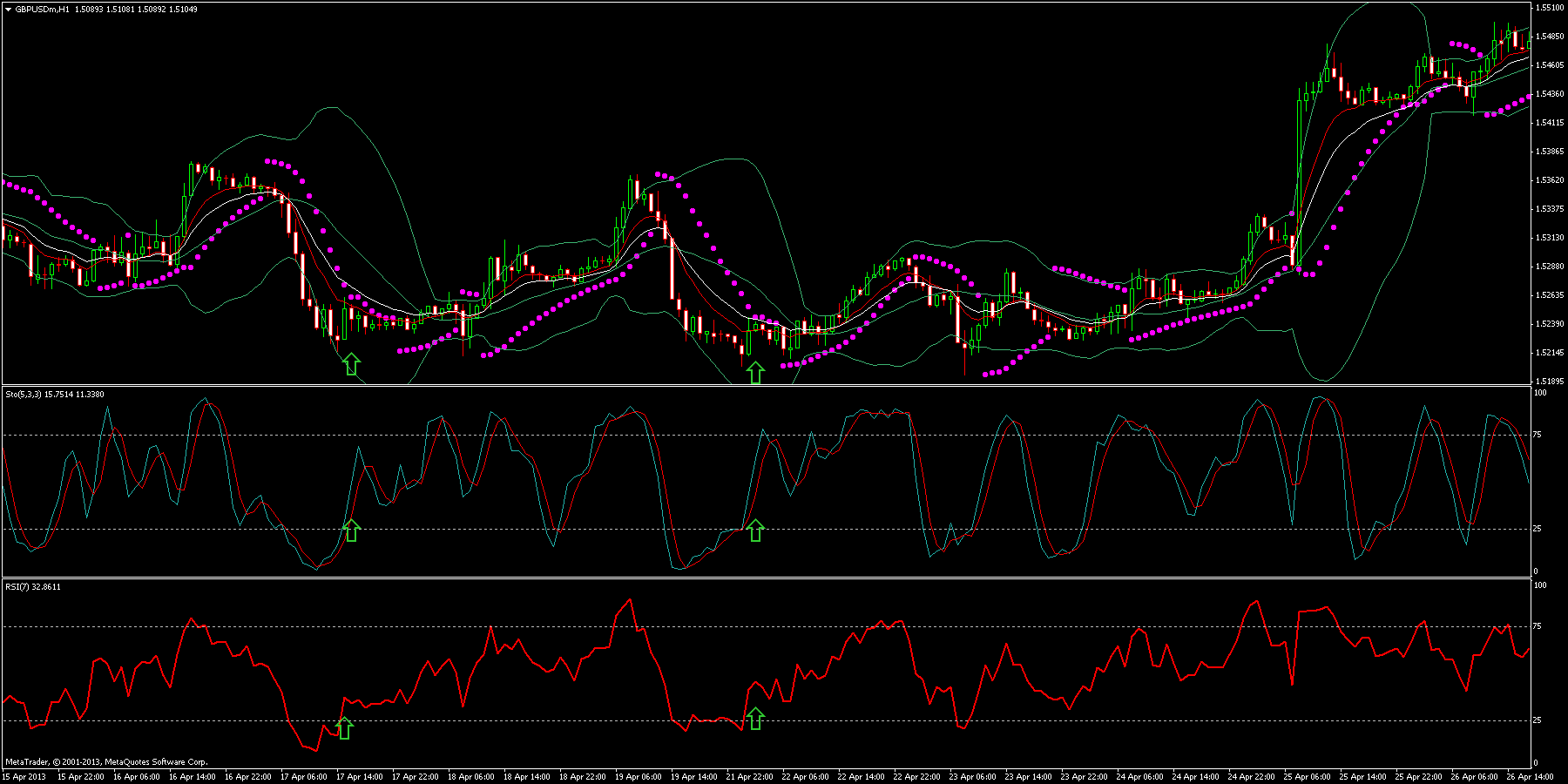This screenshot has height=784, width=1568.
Task: Select the 17 Apr green arrow on price chart
Action: (x=351, y=364)
